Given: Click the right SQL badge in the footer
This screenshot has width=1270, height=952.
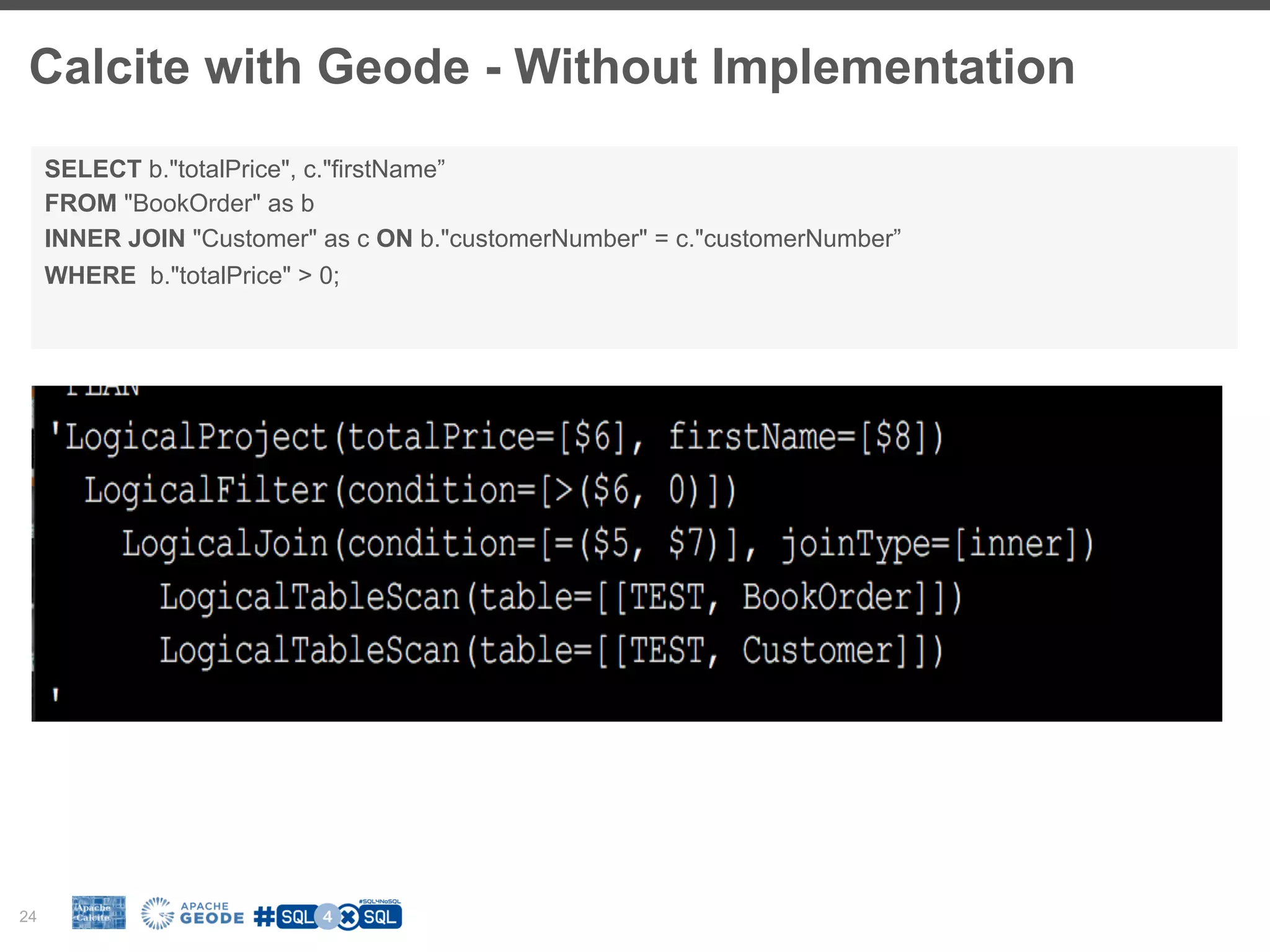Looking at the screenshot, I should (380, 917).
